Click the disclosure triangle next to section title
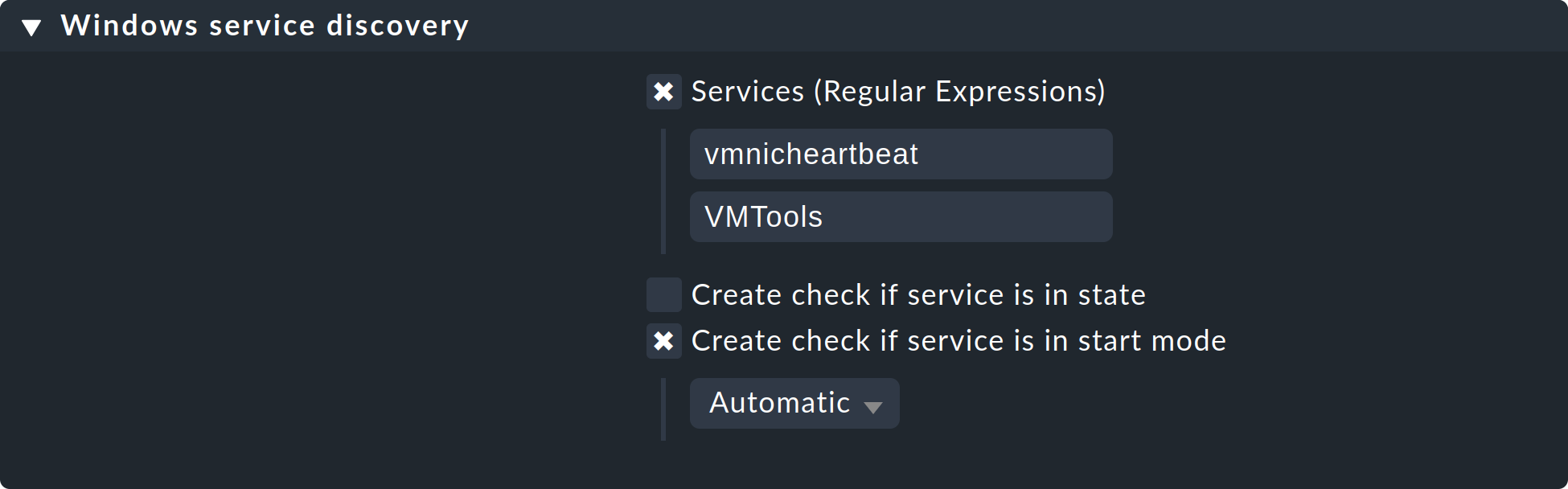The image size is (1568, 489). [32, 25]
